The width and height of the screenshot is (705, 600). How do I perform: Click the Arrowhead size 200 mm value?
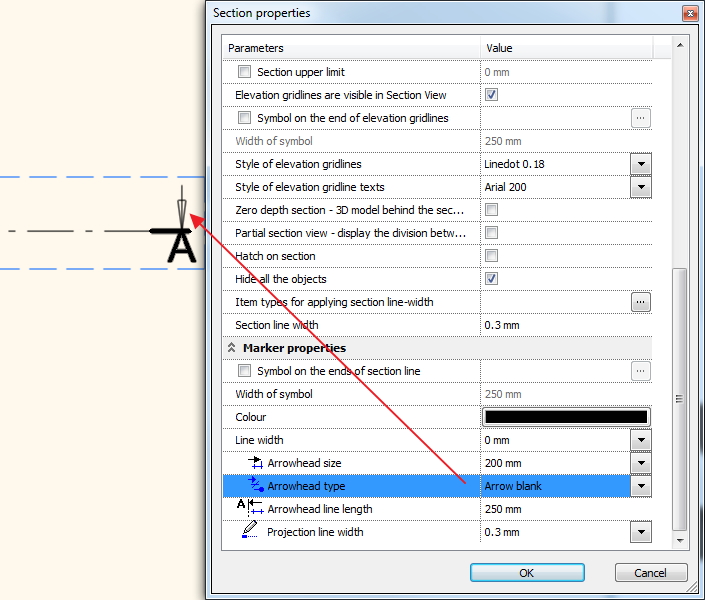503,463
